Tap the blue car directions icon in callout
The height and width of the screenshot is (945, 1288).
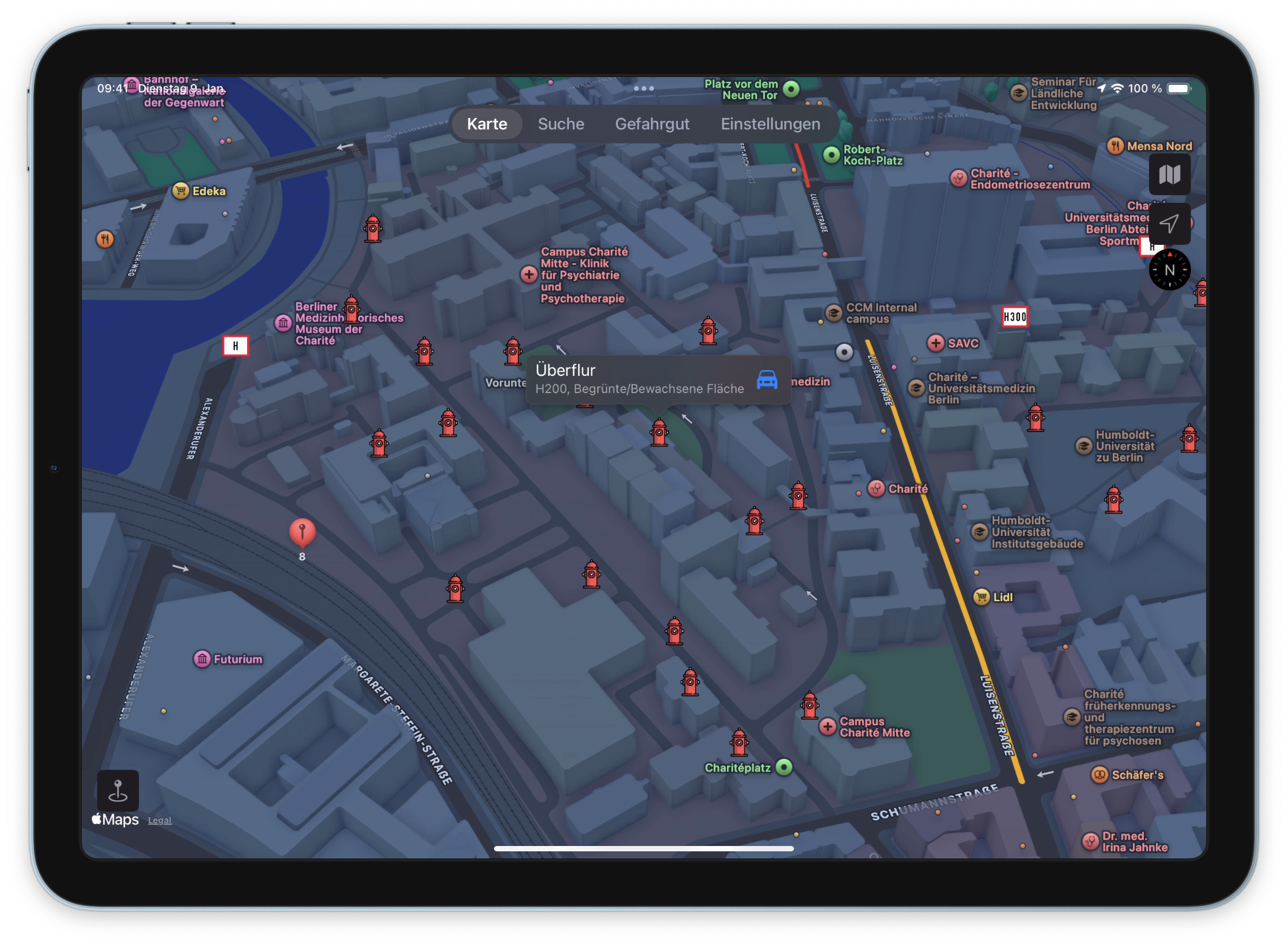pos(766,379)
